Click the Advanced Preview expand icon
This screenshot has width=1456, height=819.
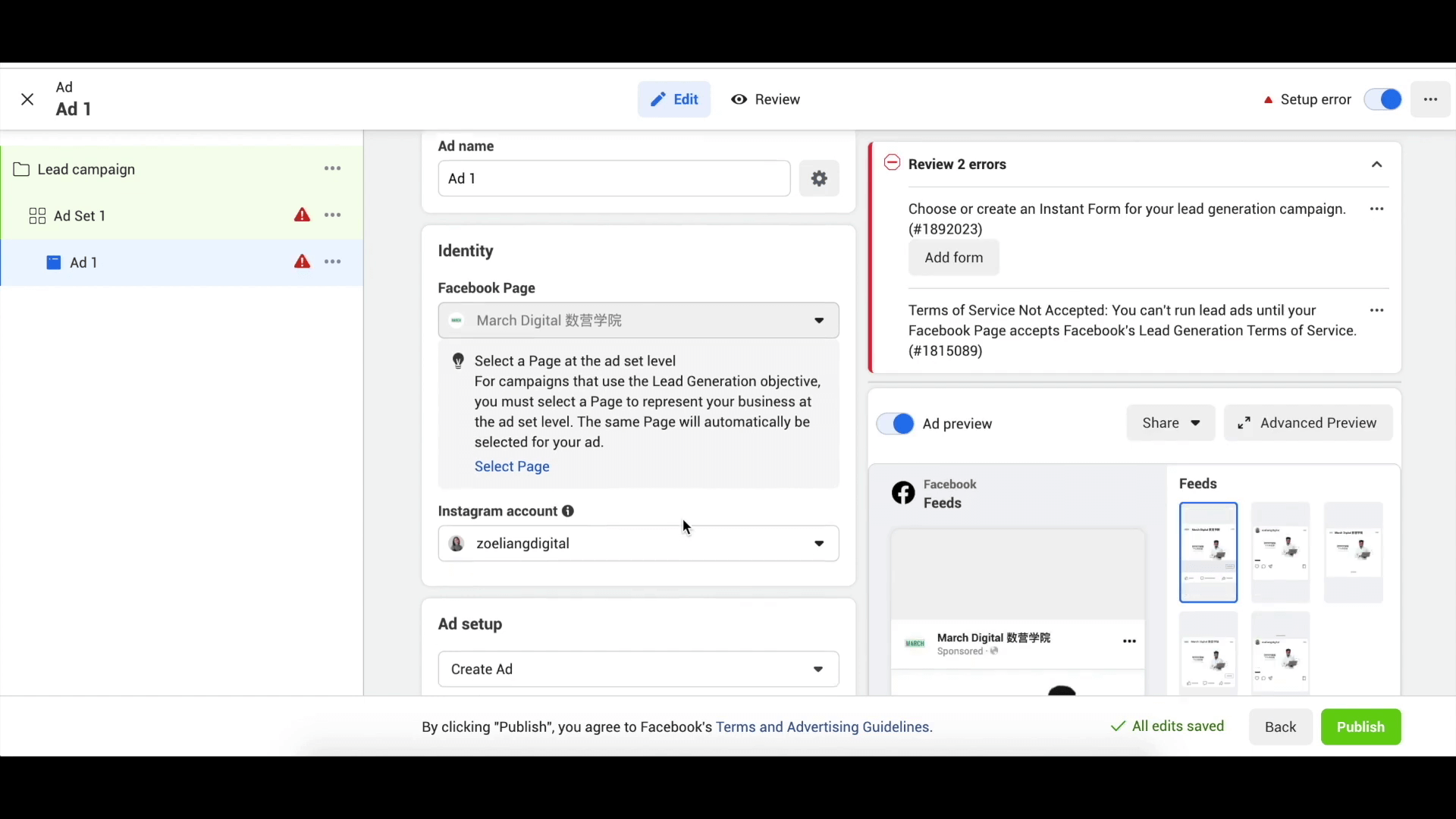tap(1244, 422)
